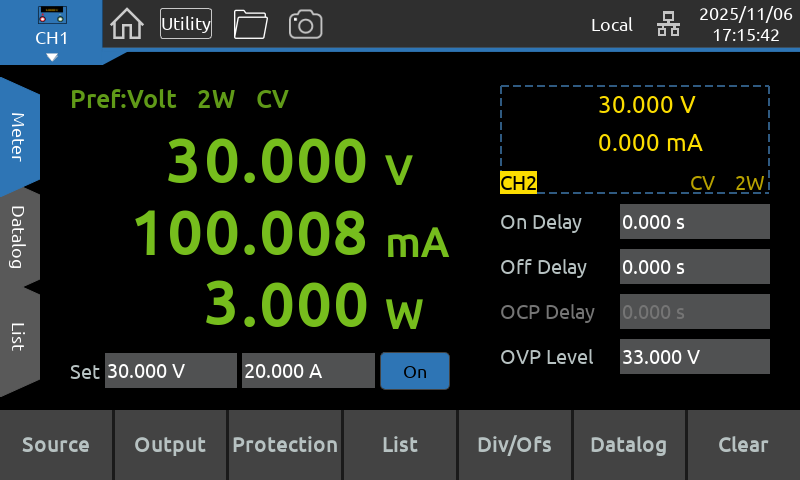Capture a screenshot with camera icon
Viewport: 800px width, 480px height.
(x=305, y=24)
